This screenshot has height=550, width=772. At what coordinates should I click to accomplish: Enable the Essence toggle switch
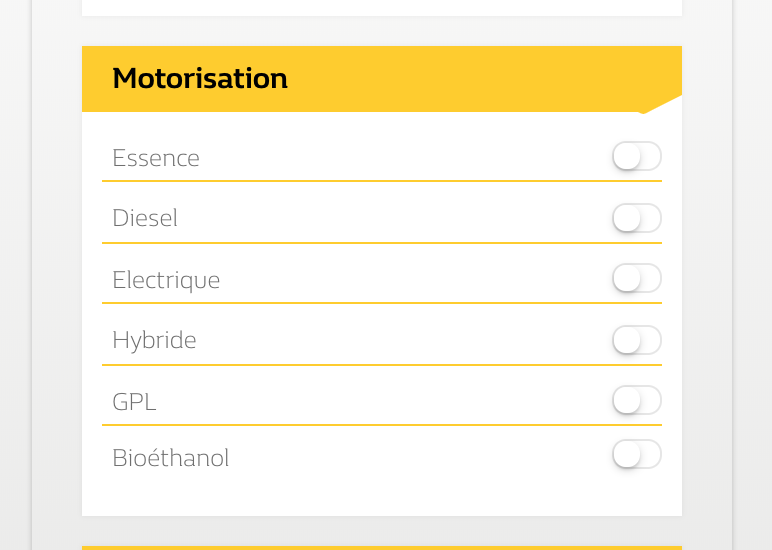tap(637, 156)
